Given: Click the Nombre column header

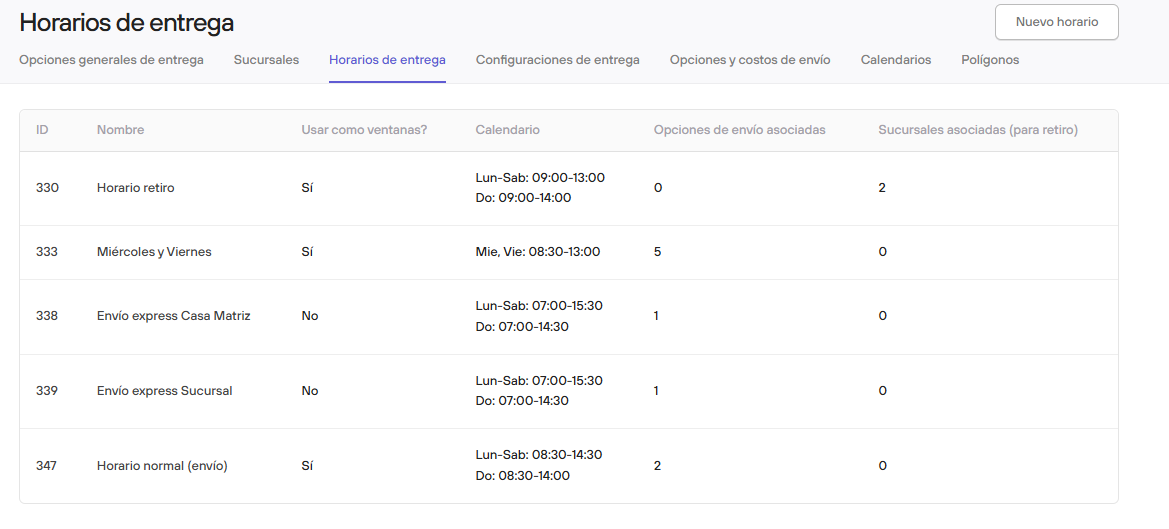Looking at the screenshot, I should tap(121, 130).
